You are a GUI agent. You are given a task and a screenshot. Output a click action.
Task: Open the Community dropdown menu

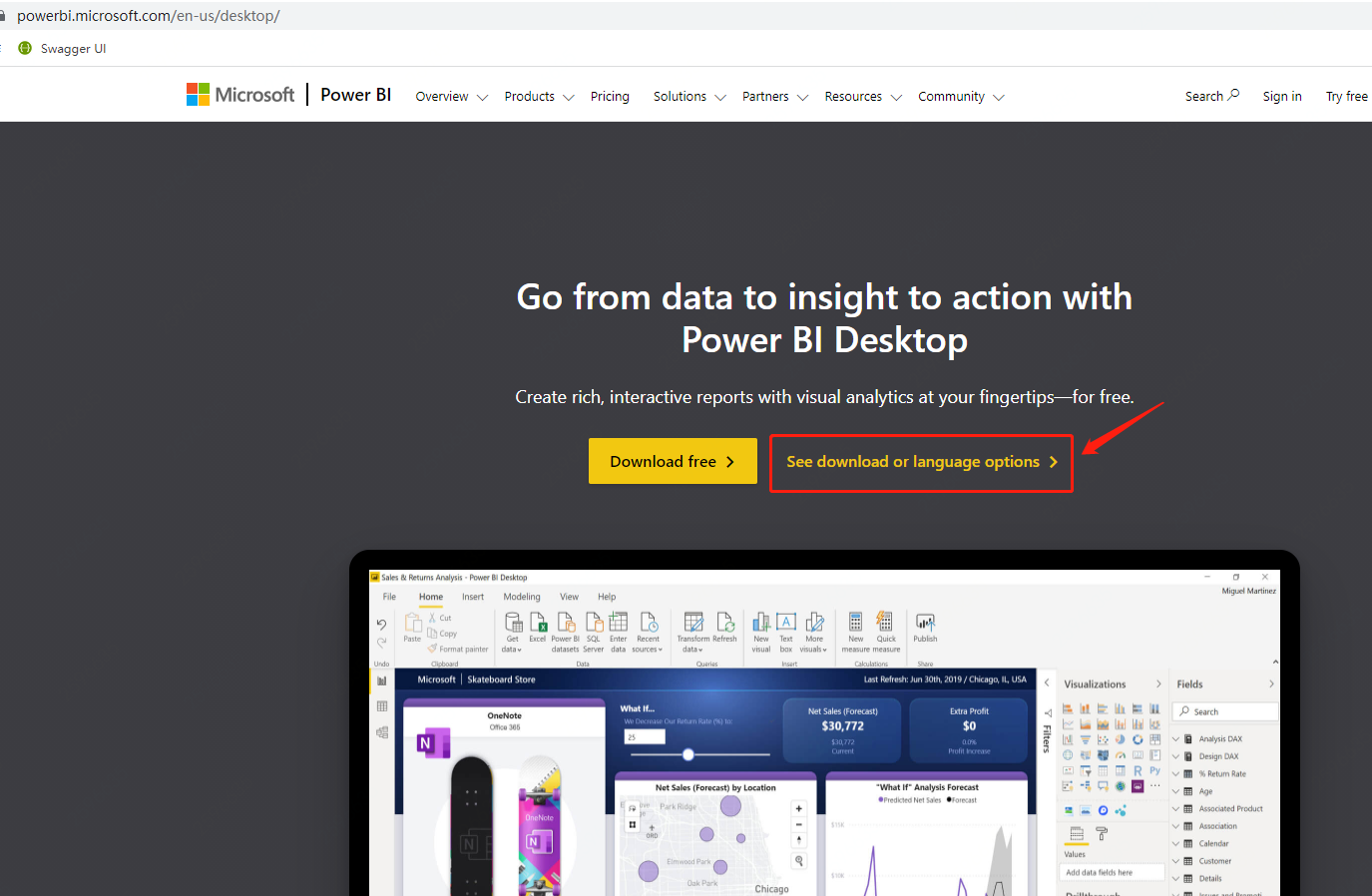coord(961,97)
